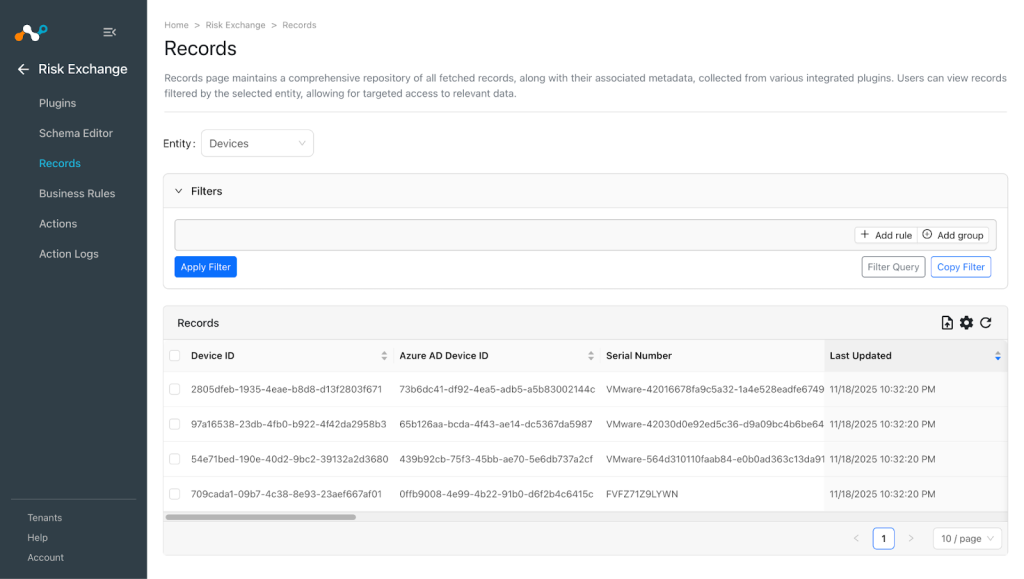Go to previous page arrow
Image resolution: width=1024 pixels, height=579 pixels.
[856, 539]
